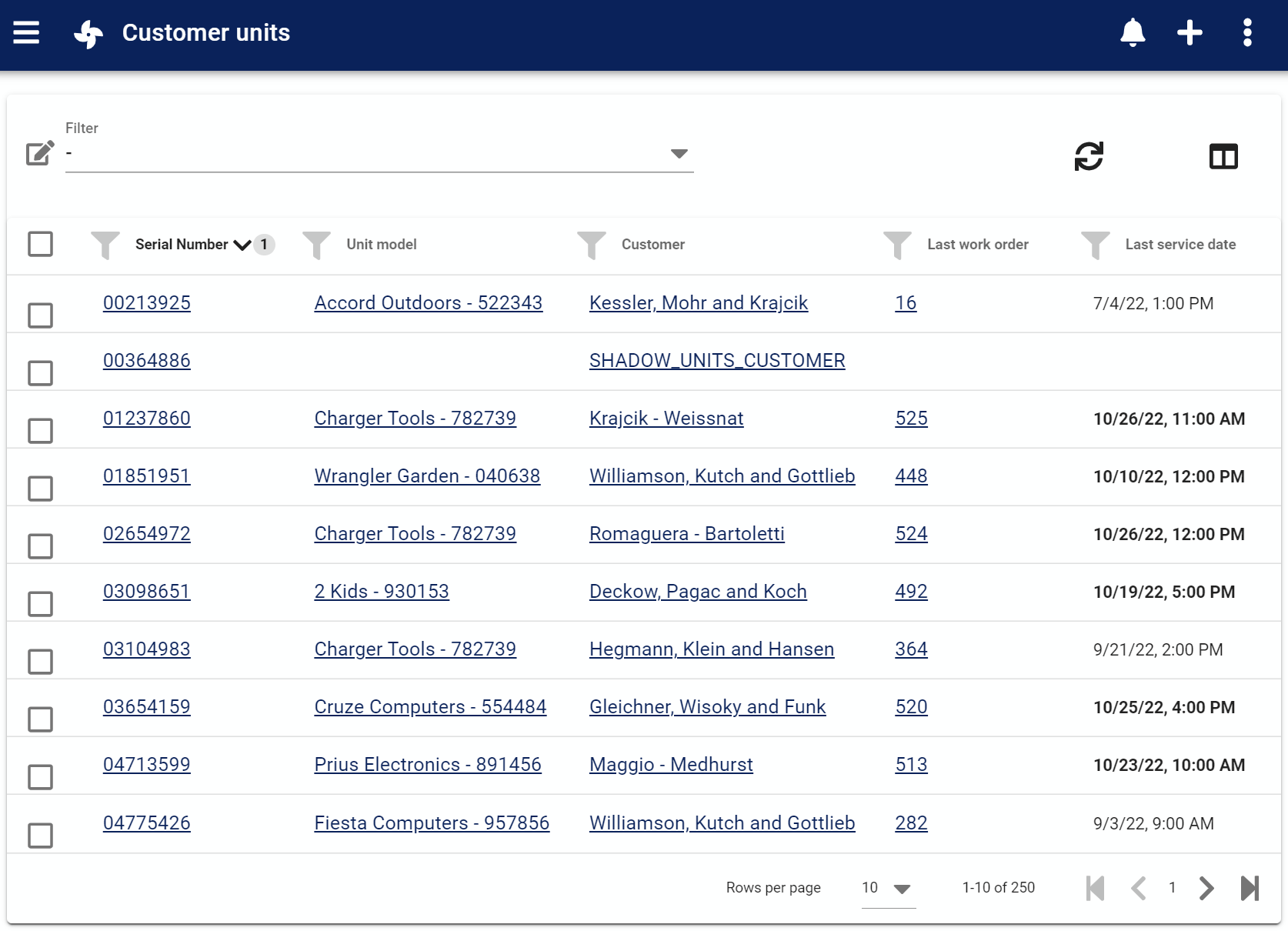Open unit model Fiesta Computers - 957856
This screenshot has width=1288, height=931.
pyautogui.click(x=432, y=823)
